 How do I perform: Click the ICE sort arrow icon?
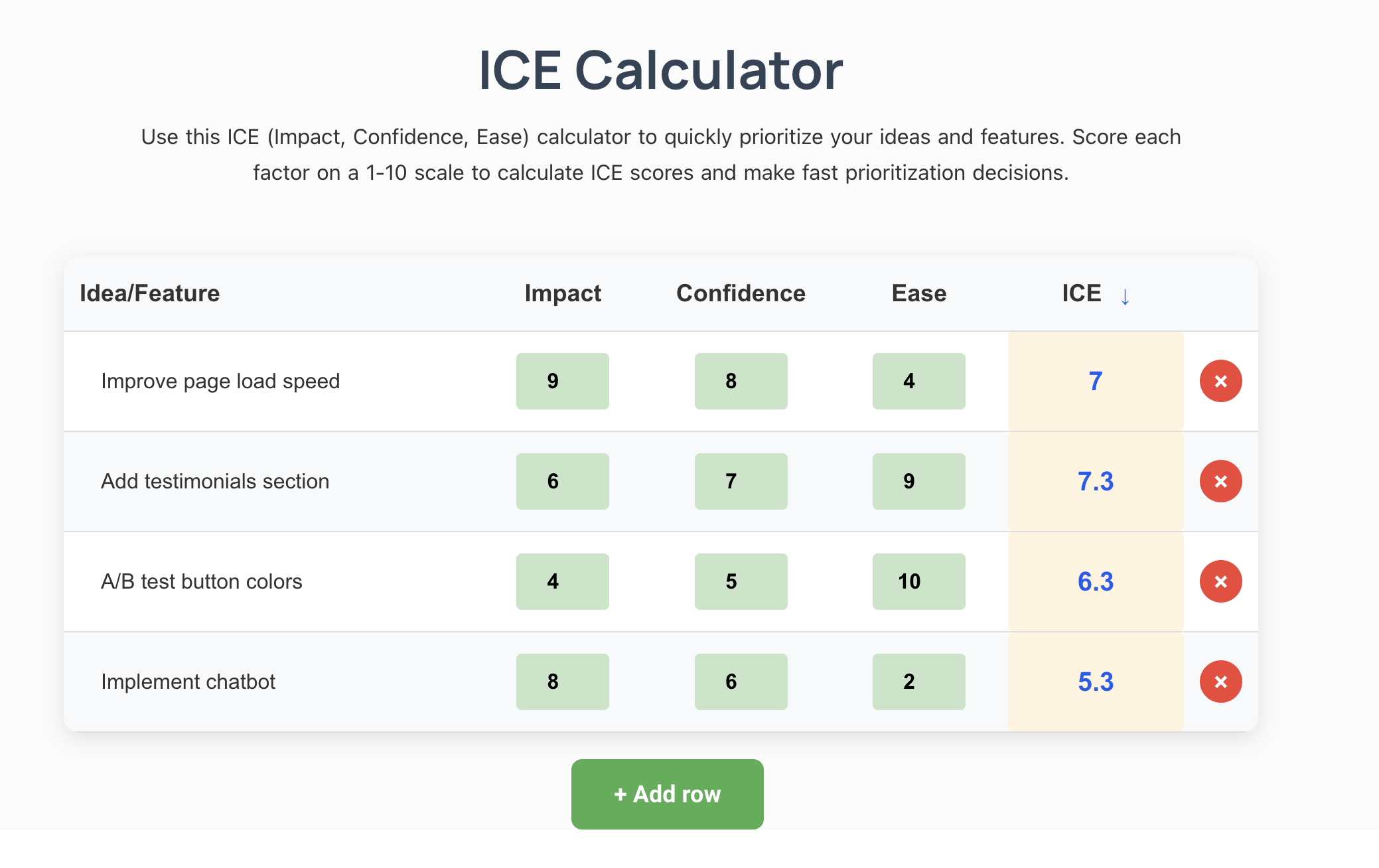(x=1125, y=297)
